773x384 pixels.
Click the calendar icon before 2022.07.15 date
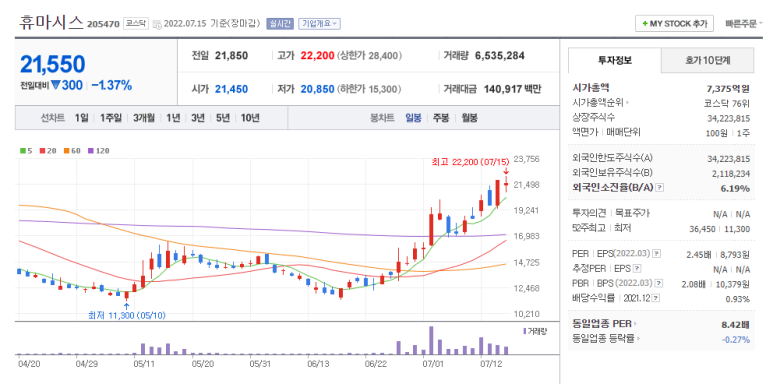pos(157,24)
